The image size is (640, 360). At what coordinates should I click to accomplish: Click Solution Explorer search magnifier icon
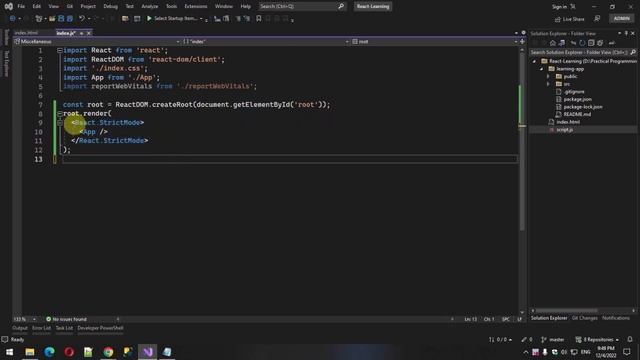coord(633,52)
